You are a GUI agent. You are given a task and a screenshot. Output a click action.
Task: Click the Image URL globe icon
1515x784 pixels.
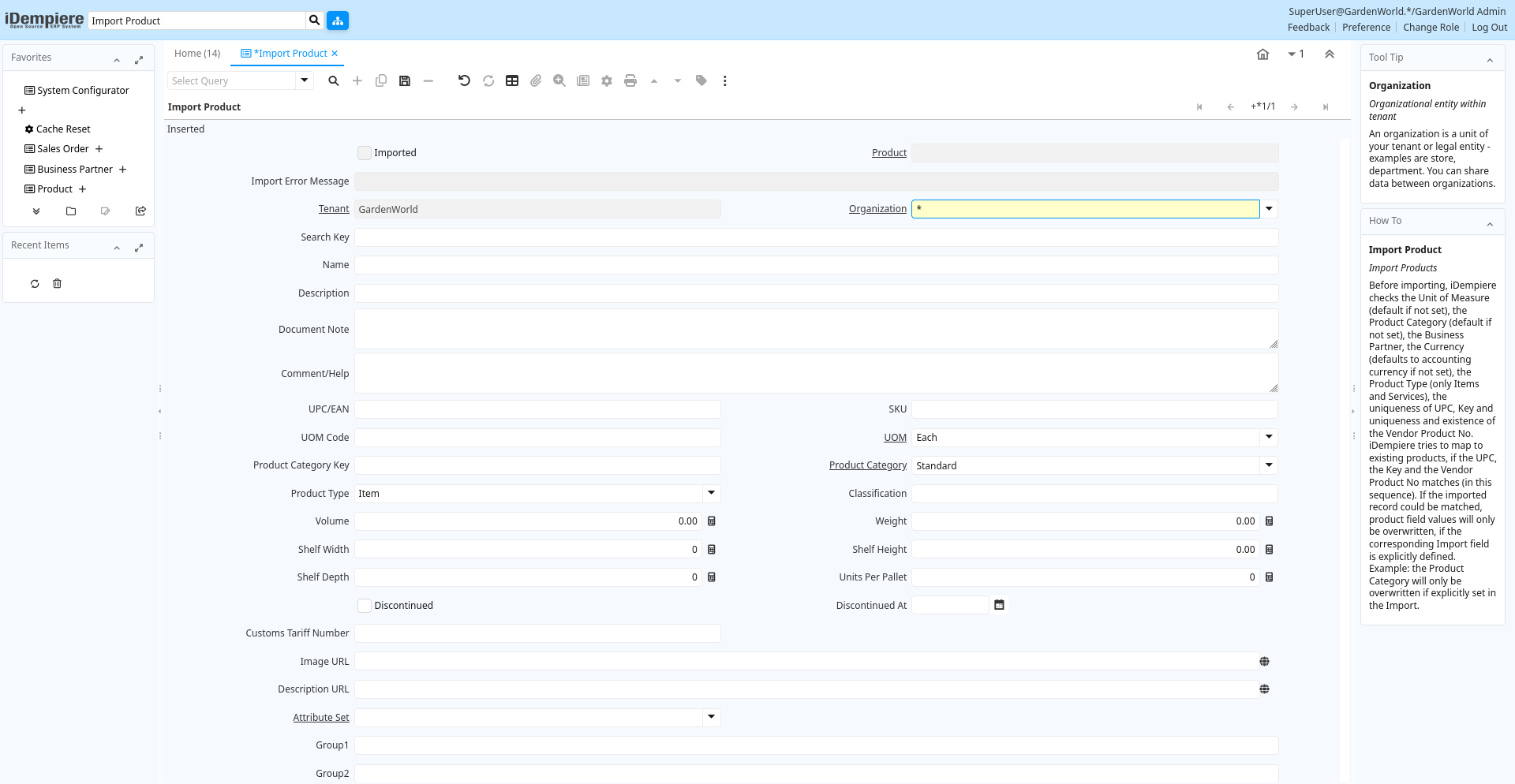(x=1264, y=662)
